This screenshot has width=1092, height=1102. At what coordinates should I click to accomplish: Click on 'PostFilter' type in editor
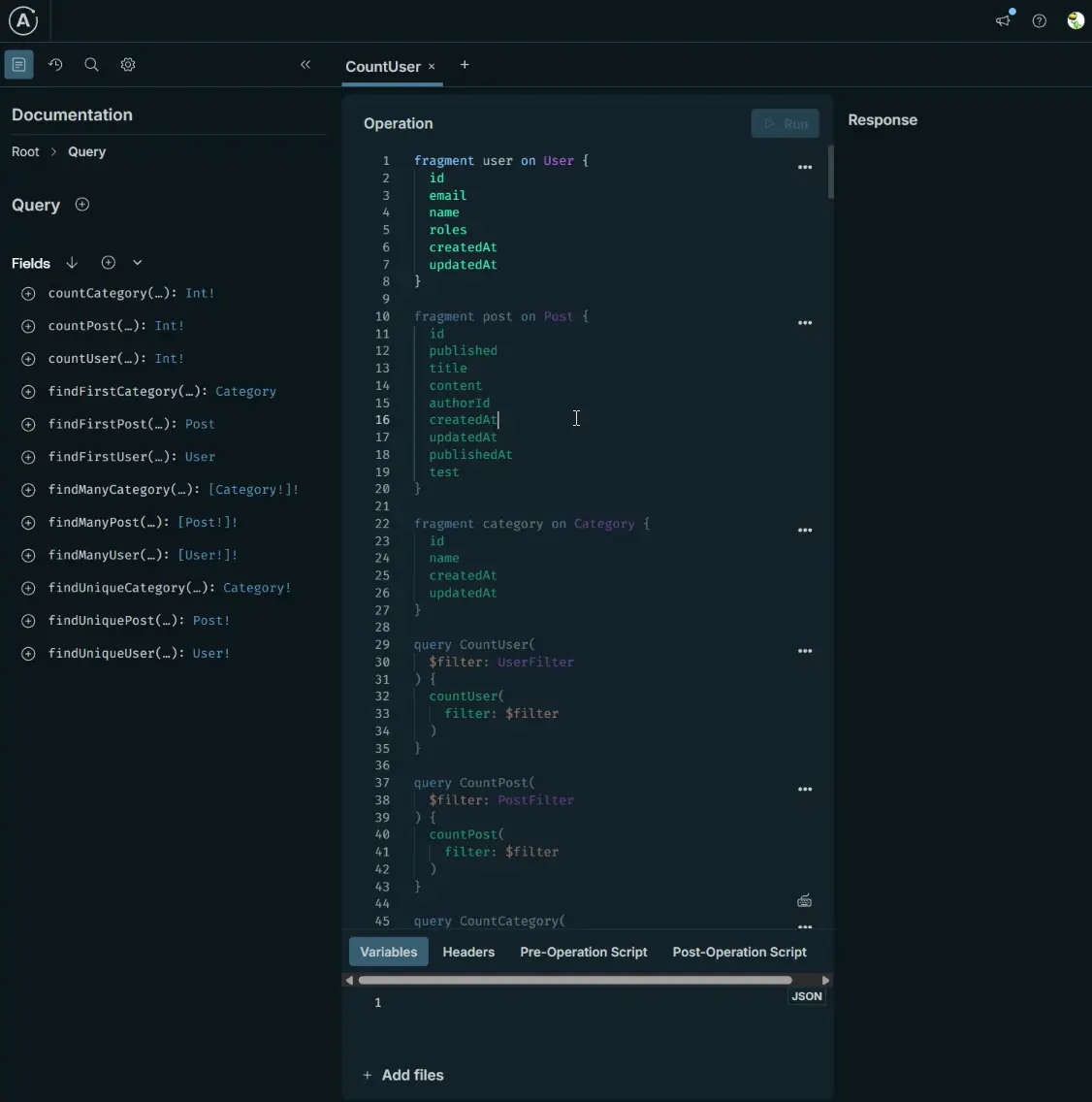(x=535, y=799)
